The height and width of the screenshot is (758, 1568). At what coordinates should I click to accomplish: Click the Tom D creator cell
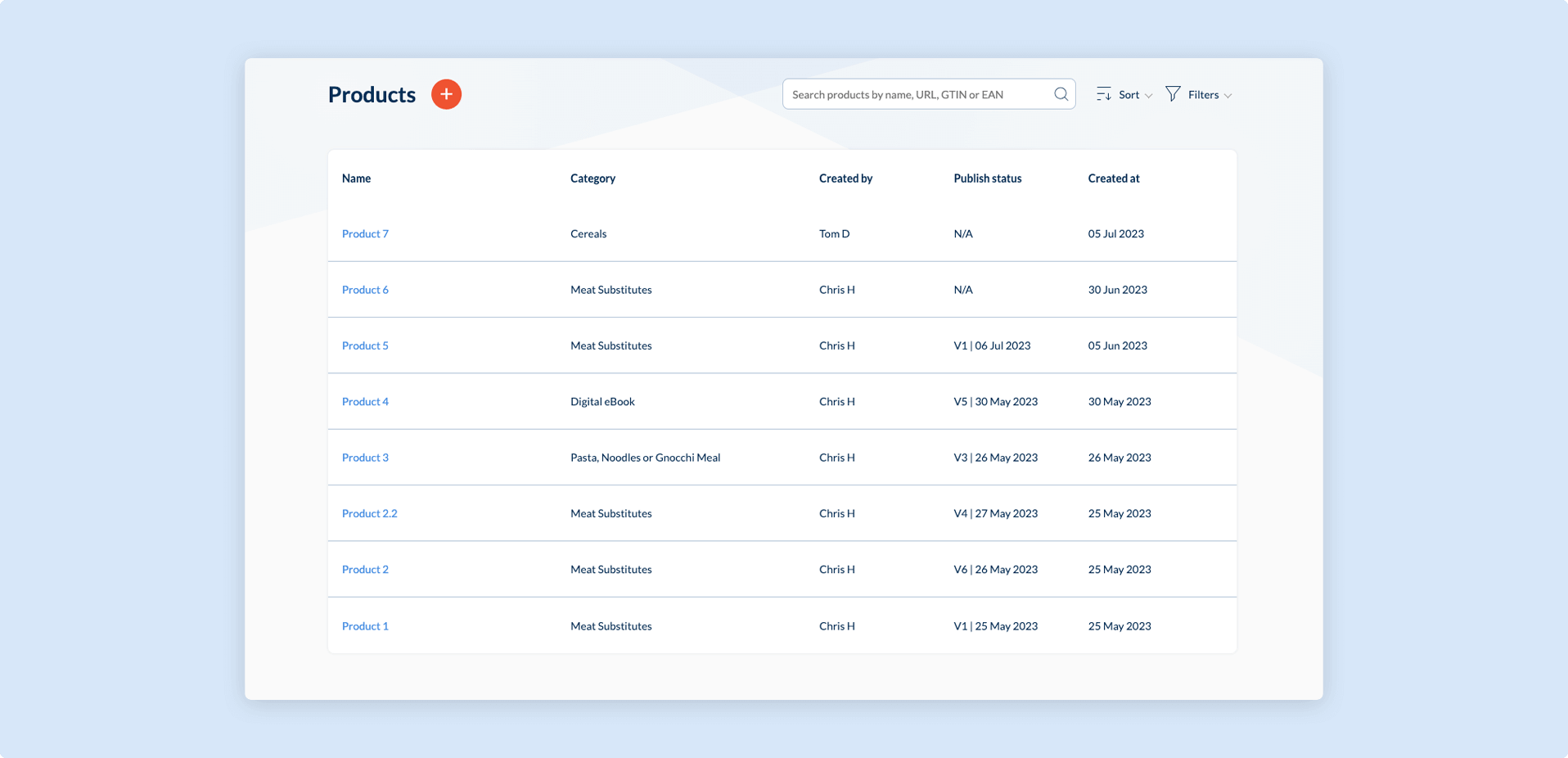click(834, 234)
